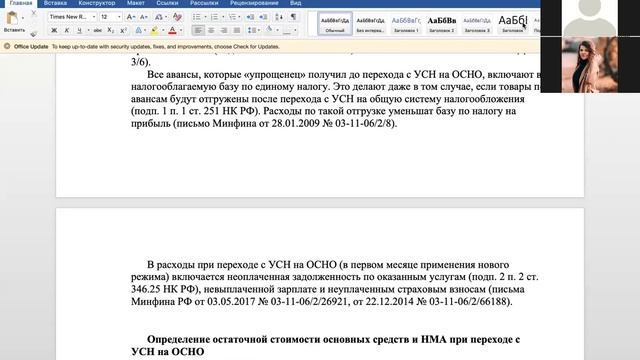Show paragraph marks (¶) icon
The width and height of the screenshot is (640, 360).
pos(293,17)
